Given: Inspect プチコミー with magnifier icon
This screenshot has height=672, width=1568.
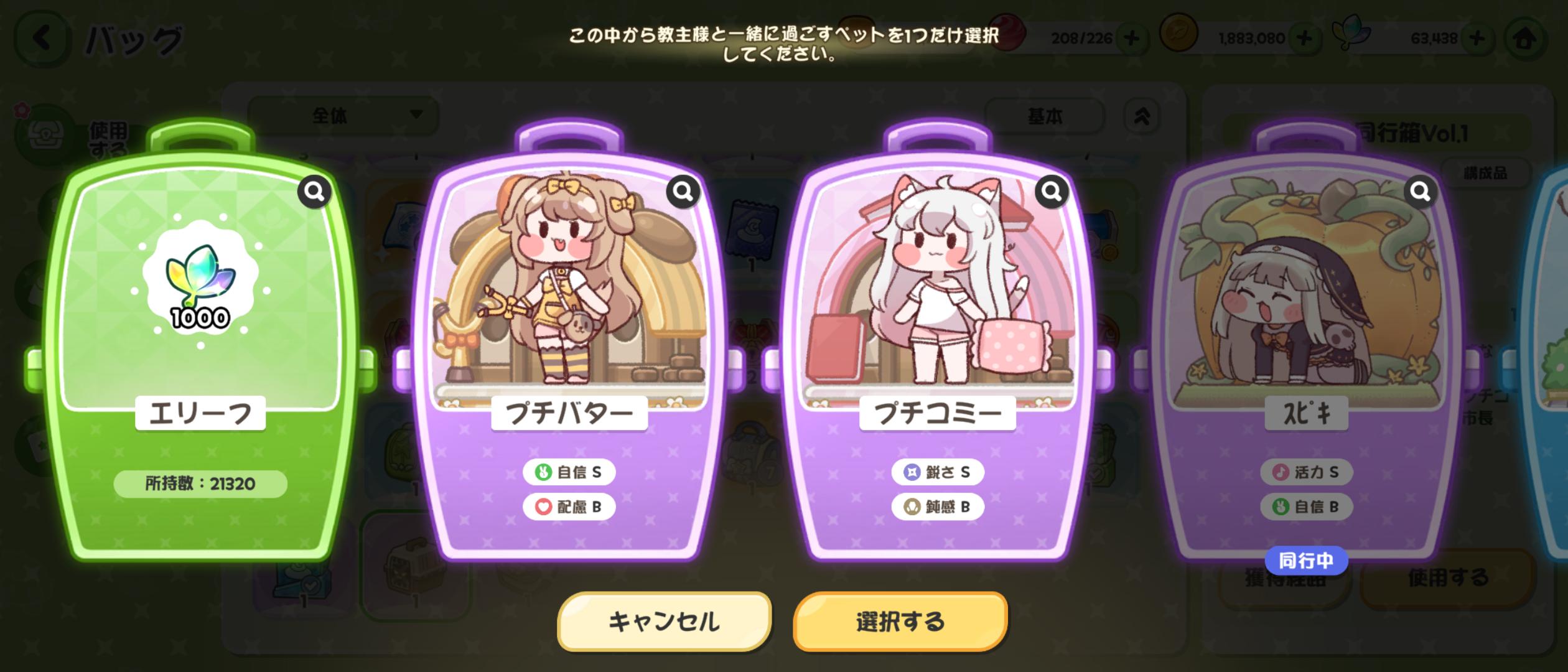Looking at the screenshot, I should point(1052,192).
